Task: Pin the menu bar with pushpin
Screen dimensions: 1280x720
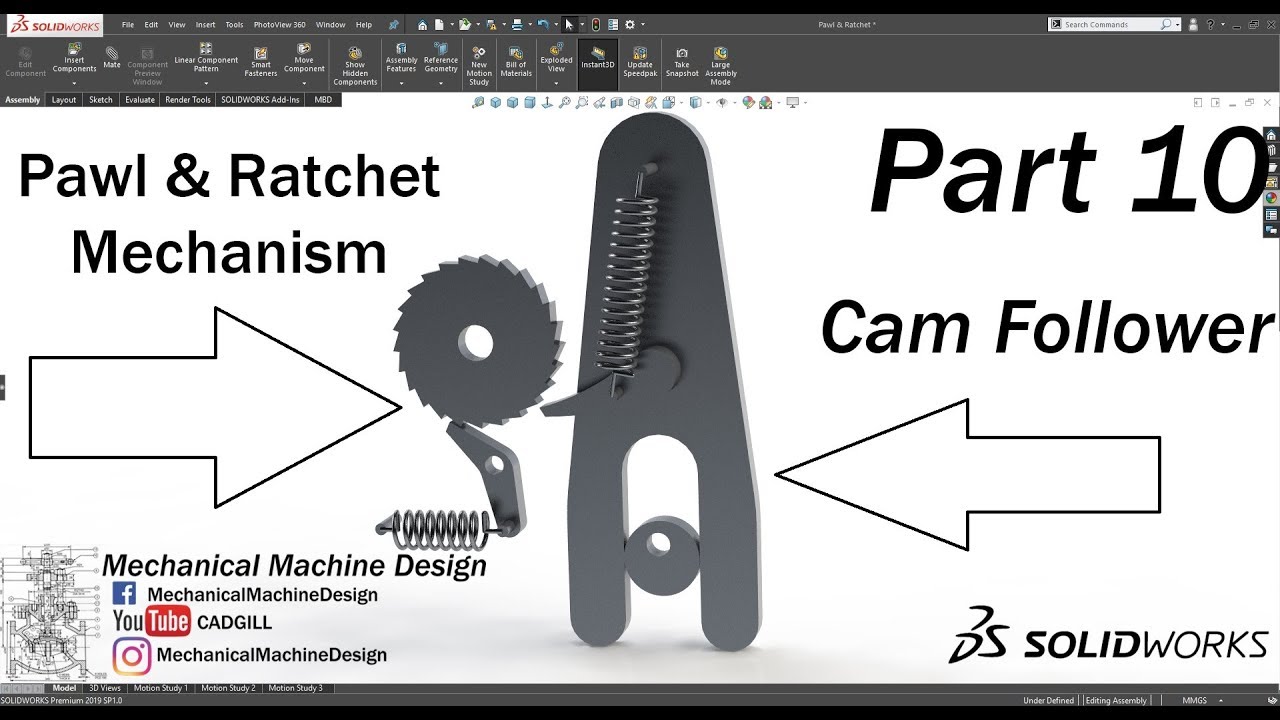Action: 393,24
